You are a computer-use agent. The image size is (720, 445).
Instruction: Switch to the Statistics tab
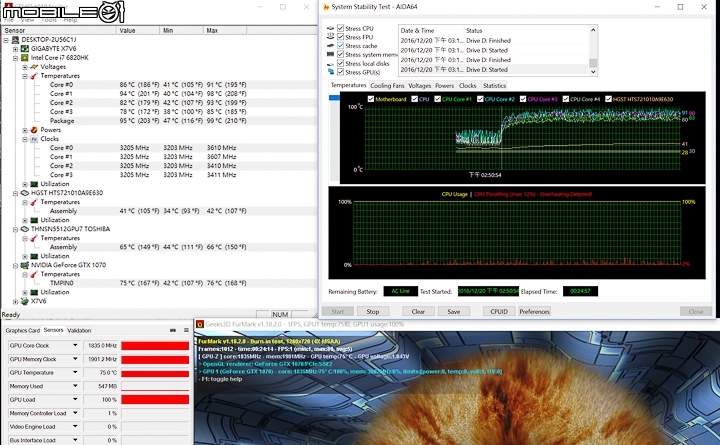(x=494, y=85)
